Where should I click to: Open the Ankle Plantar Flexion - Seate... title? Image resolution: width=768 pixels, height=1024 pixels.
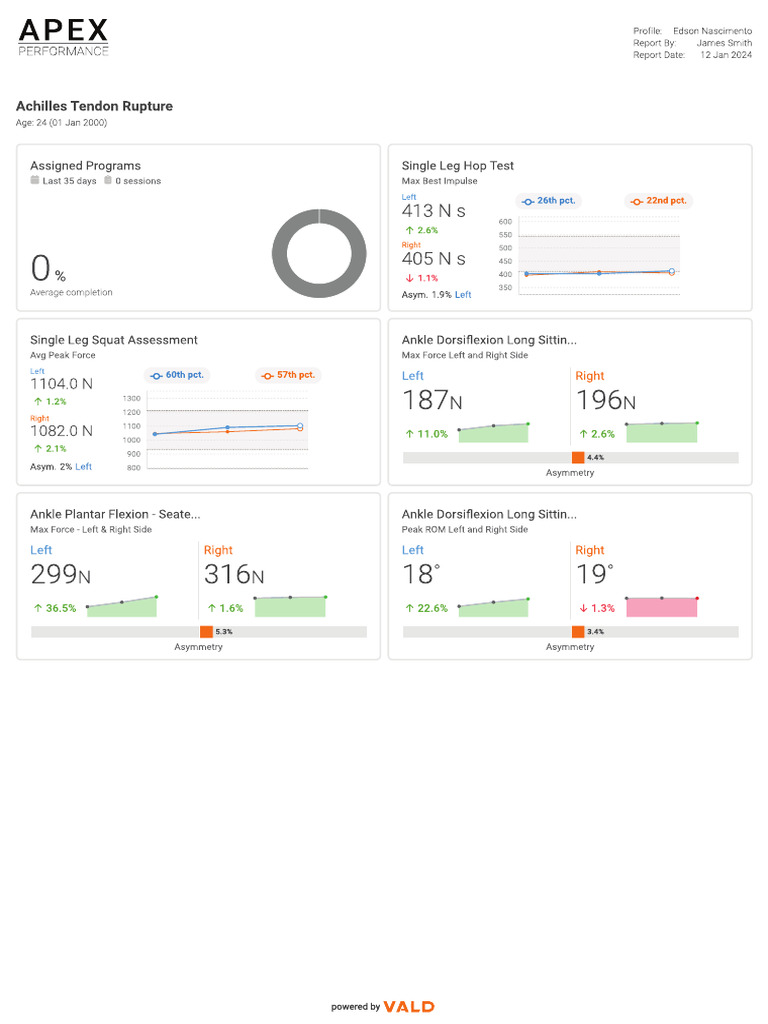pyautogui.click(x=116, y=515)
